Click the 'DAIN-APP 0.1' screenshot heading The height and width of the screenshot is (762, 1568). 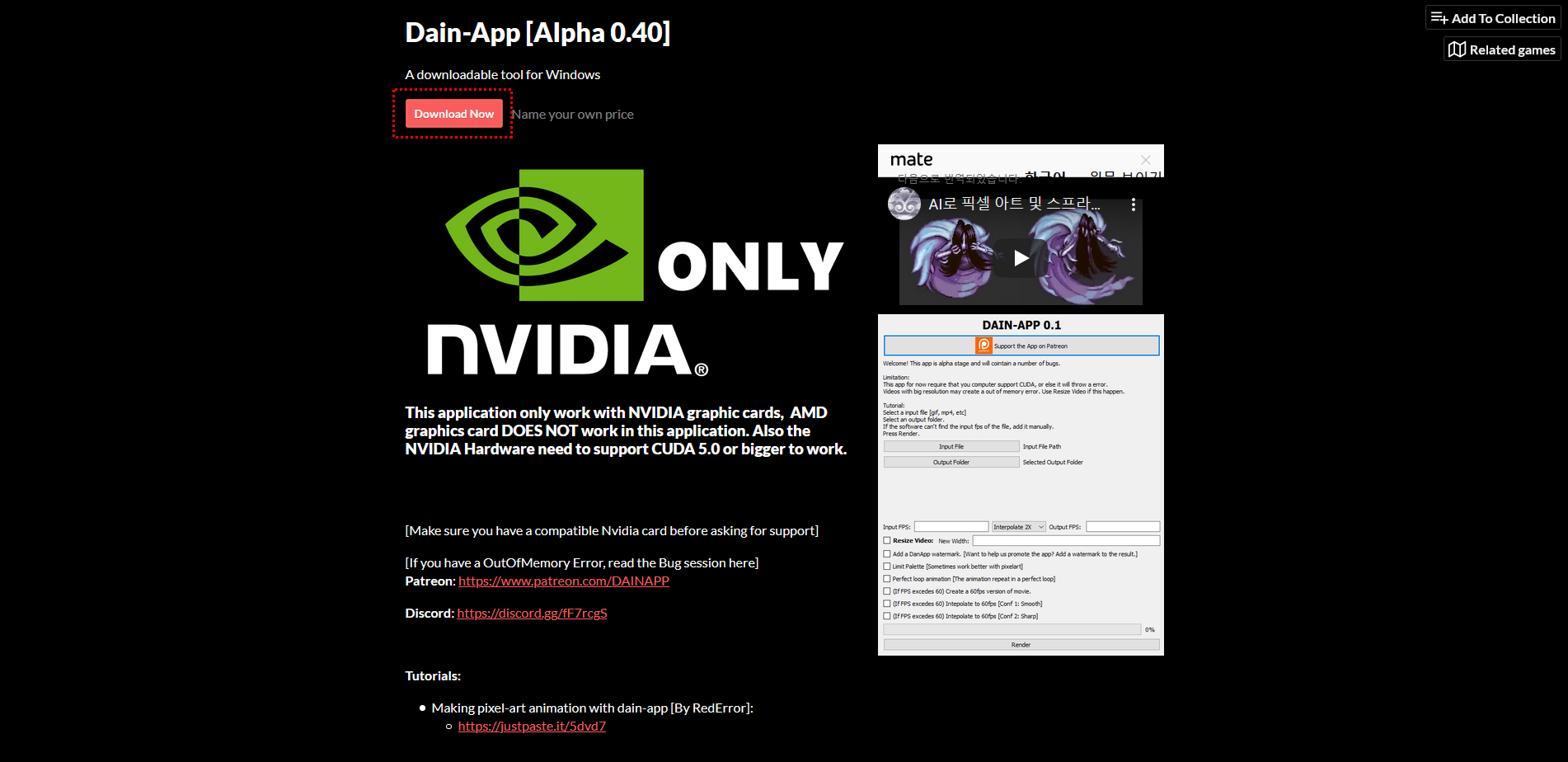(1021, 325)
